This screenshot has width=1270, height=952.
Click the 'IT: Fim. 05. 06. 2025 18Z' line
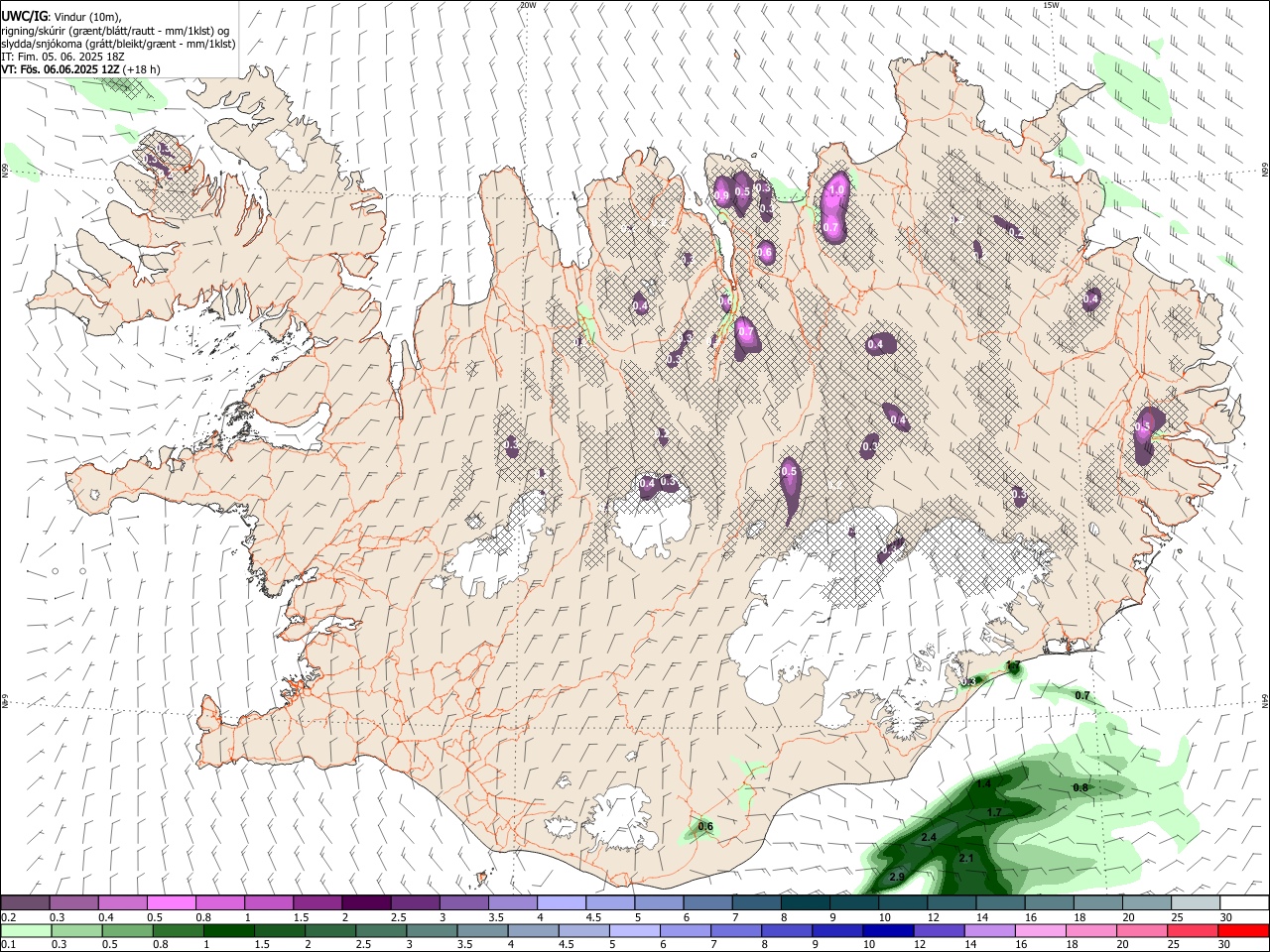[x=62, y=57]
